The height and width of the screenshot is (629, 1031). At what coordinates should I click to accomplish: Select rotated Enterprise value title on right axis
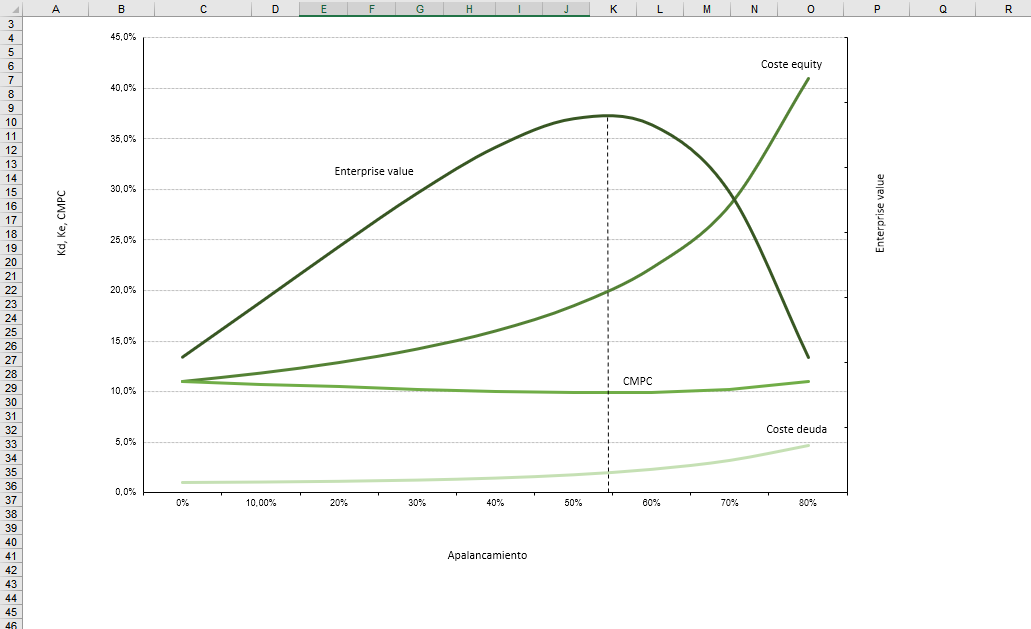[x=881, y=213]
